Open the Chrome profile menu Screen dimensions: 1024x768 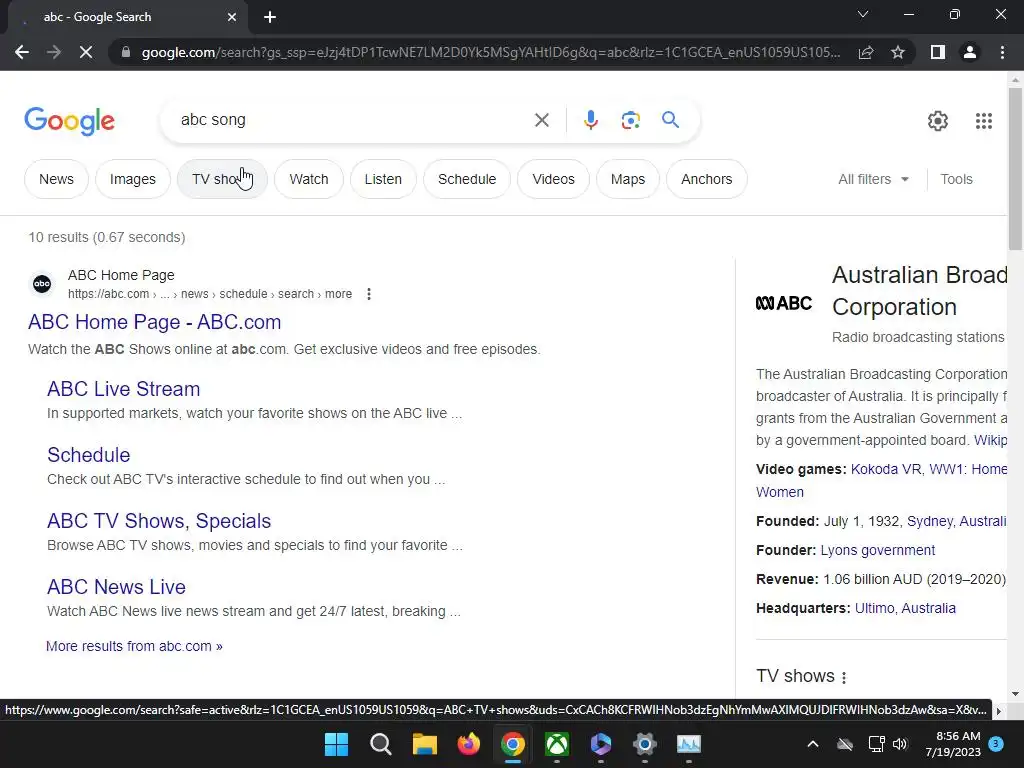point(970,52)
